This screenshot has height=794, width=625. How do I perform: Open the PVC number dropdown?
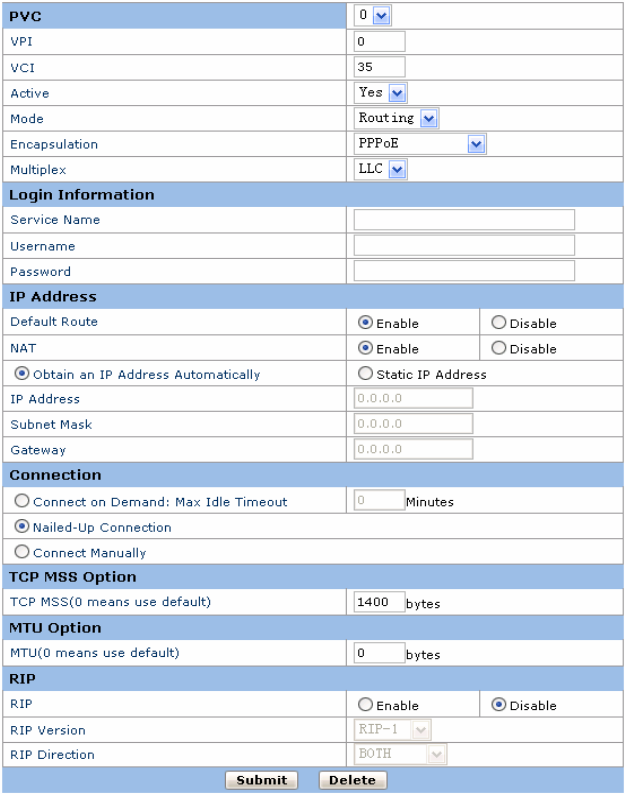pyautogui.click(x=372, y=15)
